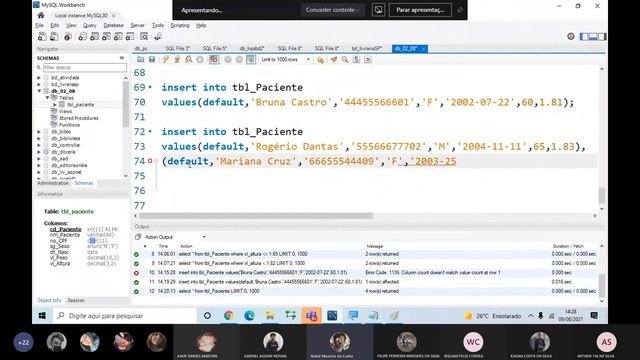Switch to Administration navigator tab
Screen dimensions: 640x360
(53, 183)
